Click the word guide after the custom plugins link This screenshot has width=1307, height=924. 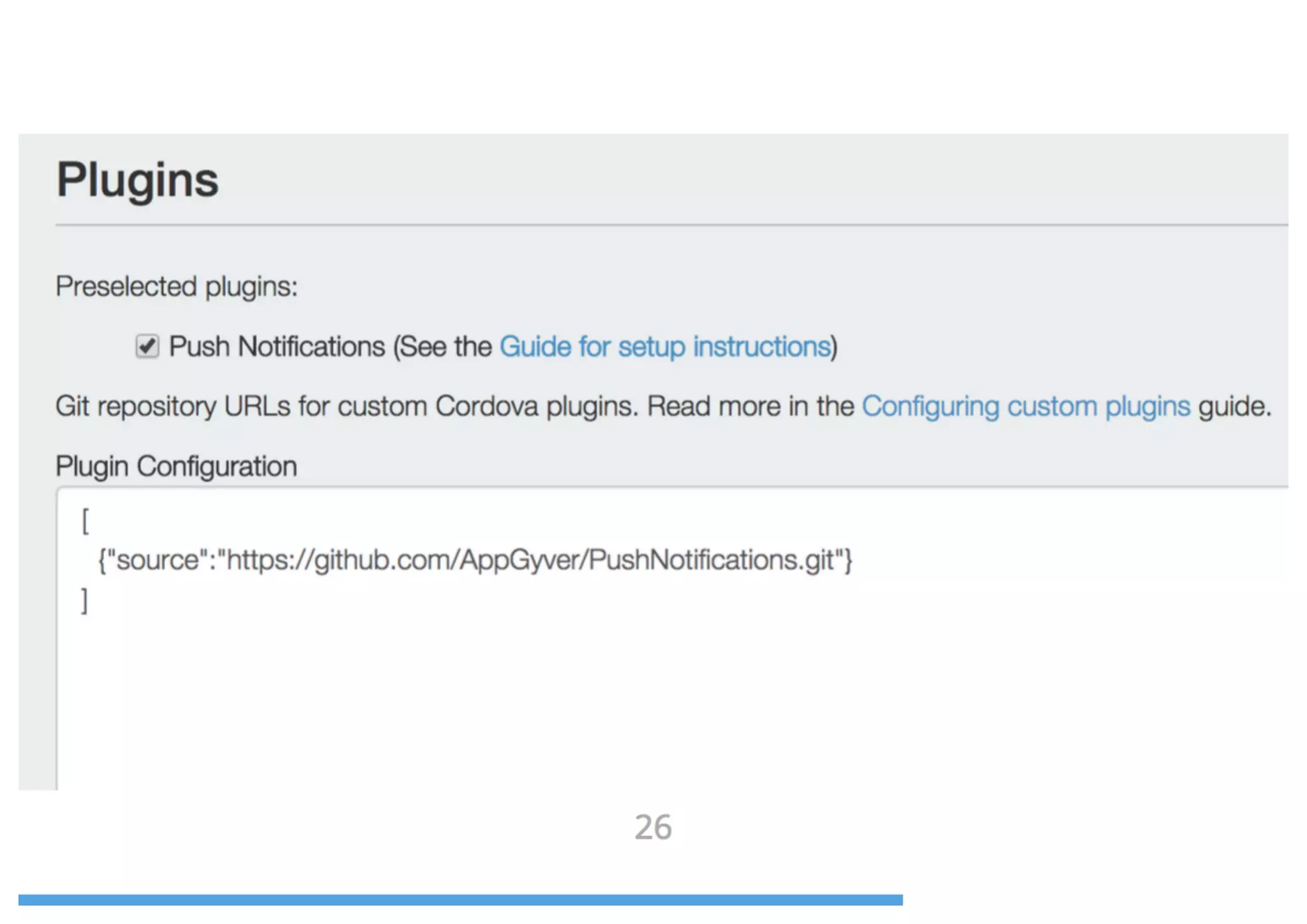(1234, 406)
